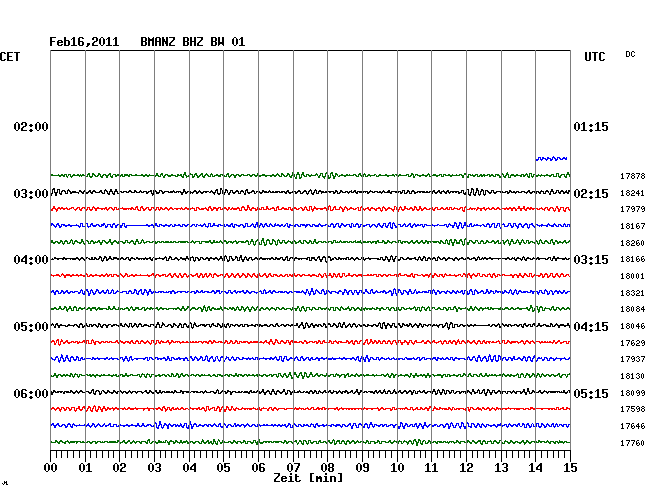Click the 12 minute axis label

coord(466,468)
